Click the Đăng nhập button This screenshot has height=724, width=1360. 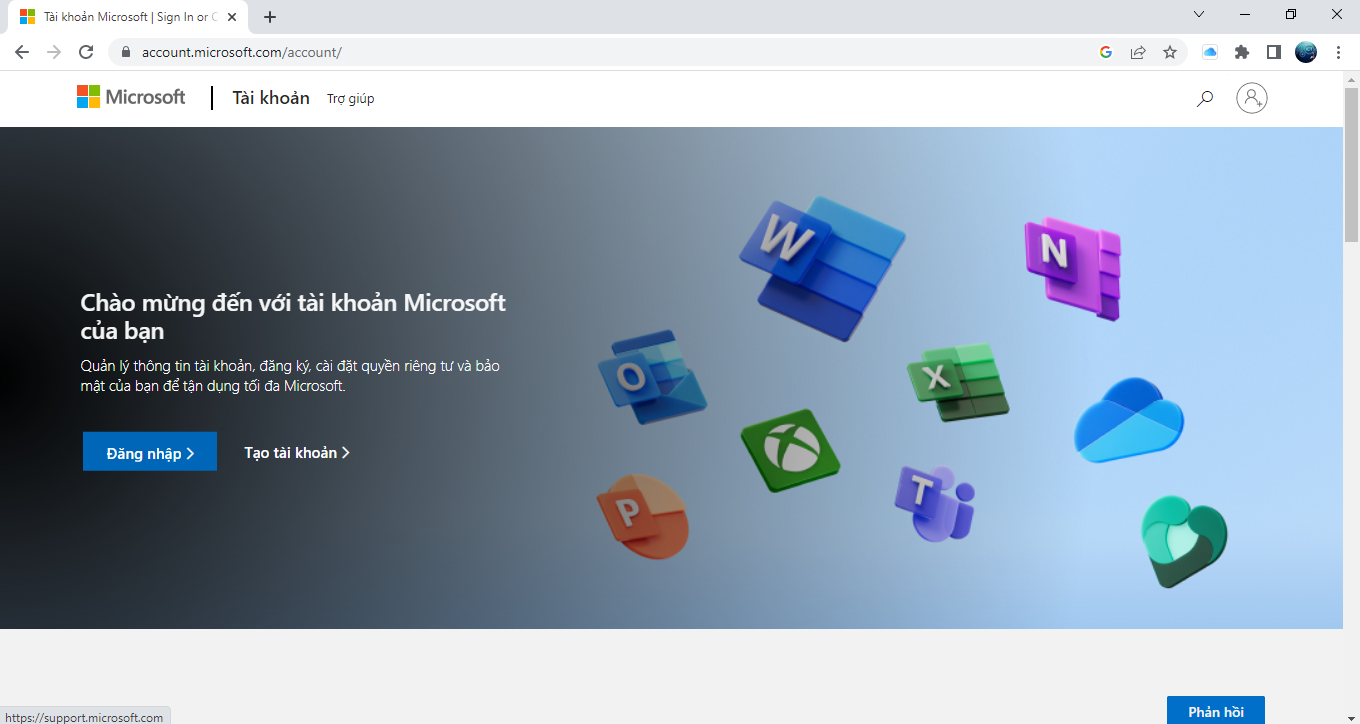pos(149,453)
